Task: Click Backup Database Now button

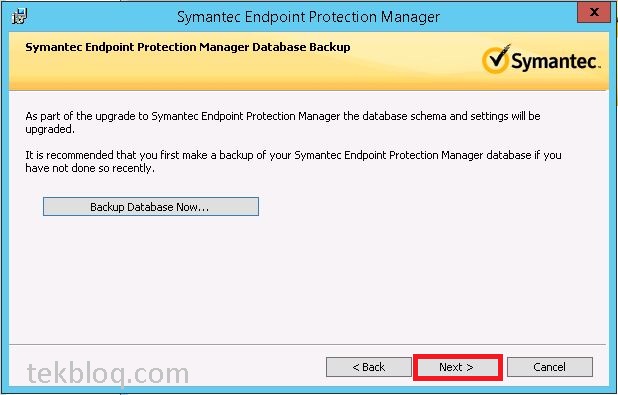Action: tap(151, 207)
